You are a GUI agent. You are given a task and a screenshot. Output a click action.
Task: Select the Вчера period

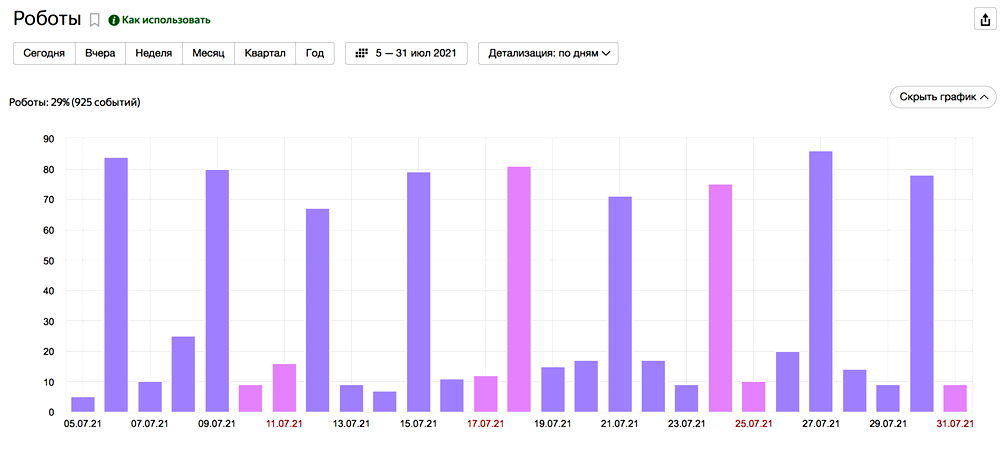(x=100, y=53)
